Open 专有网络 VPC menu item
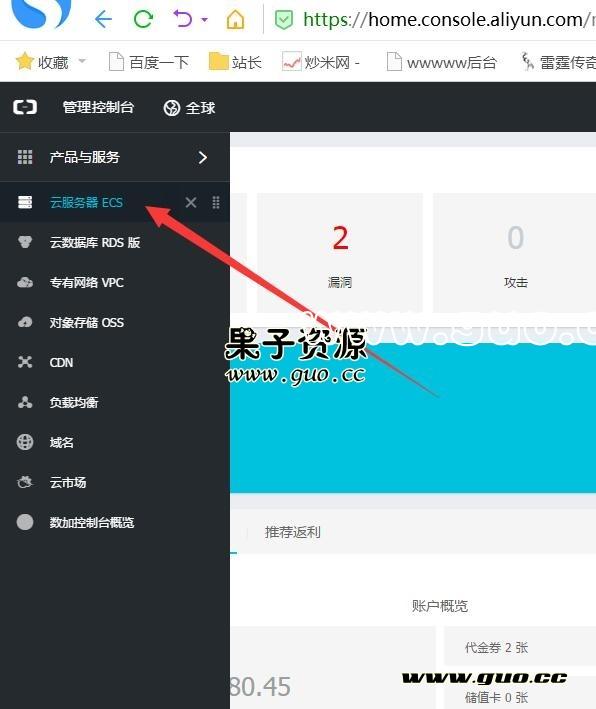Screen dimensions: 596x709 87,283
